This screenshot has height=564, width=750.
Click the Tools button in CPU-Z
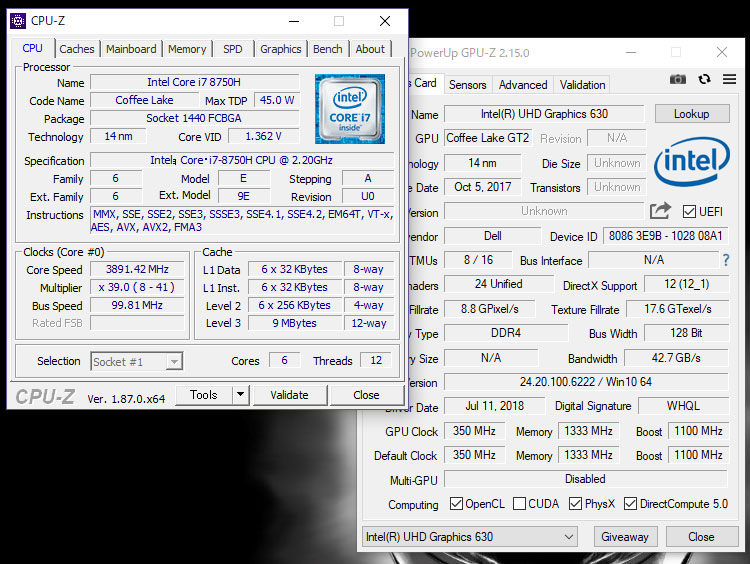[204, 395]
